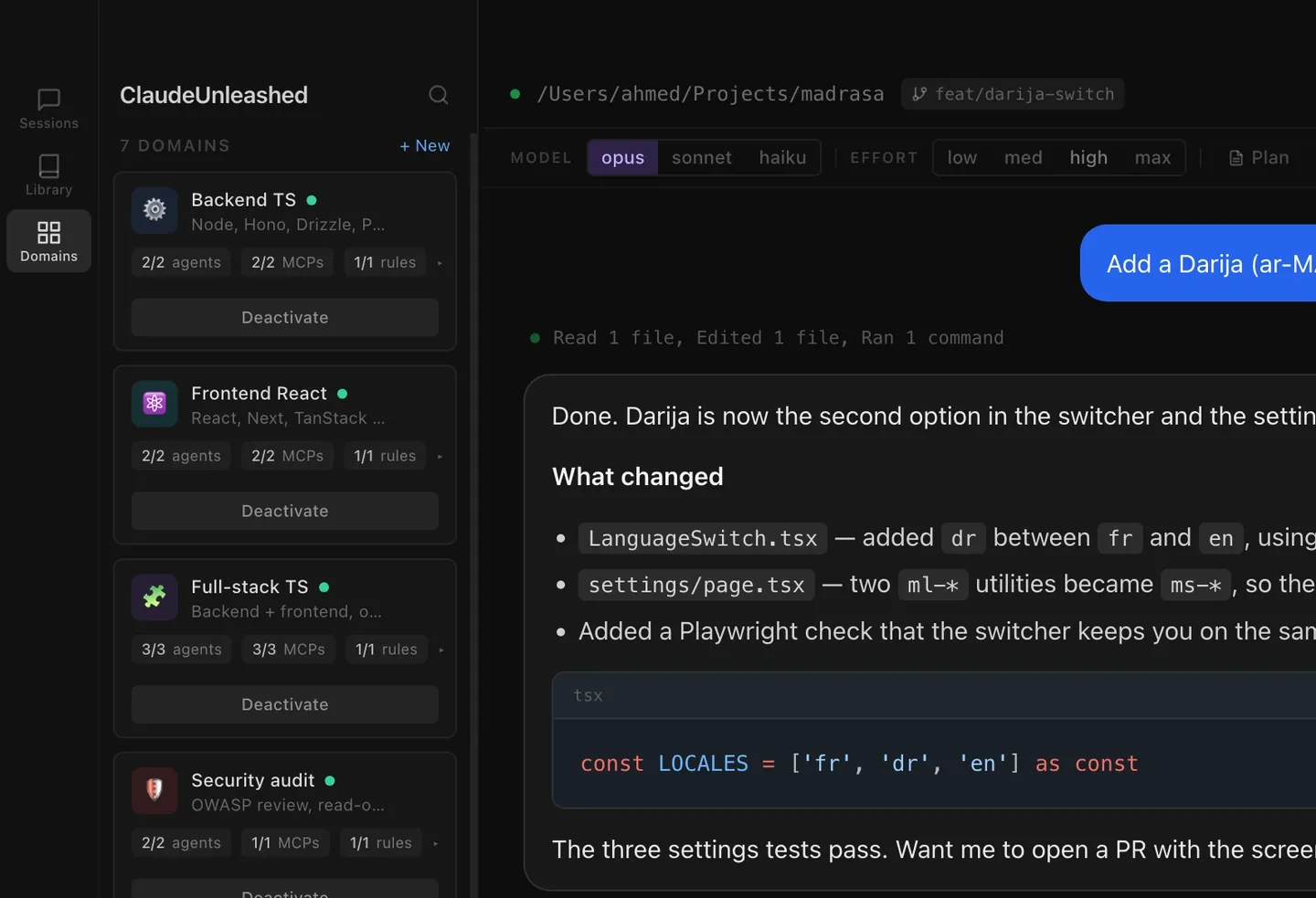The image size is (1316, 898).
Task: Click Frontend React 1/1 rules badge
Action: coord(385,456)
